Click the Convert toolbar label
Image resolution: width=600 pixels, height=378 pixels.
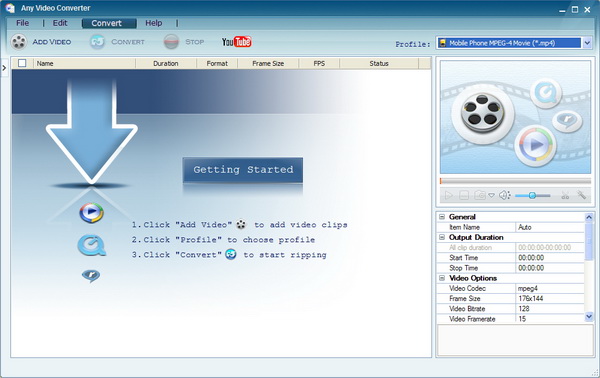[x=128, y=42]
